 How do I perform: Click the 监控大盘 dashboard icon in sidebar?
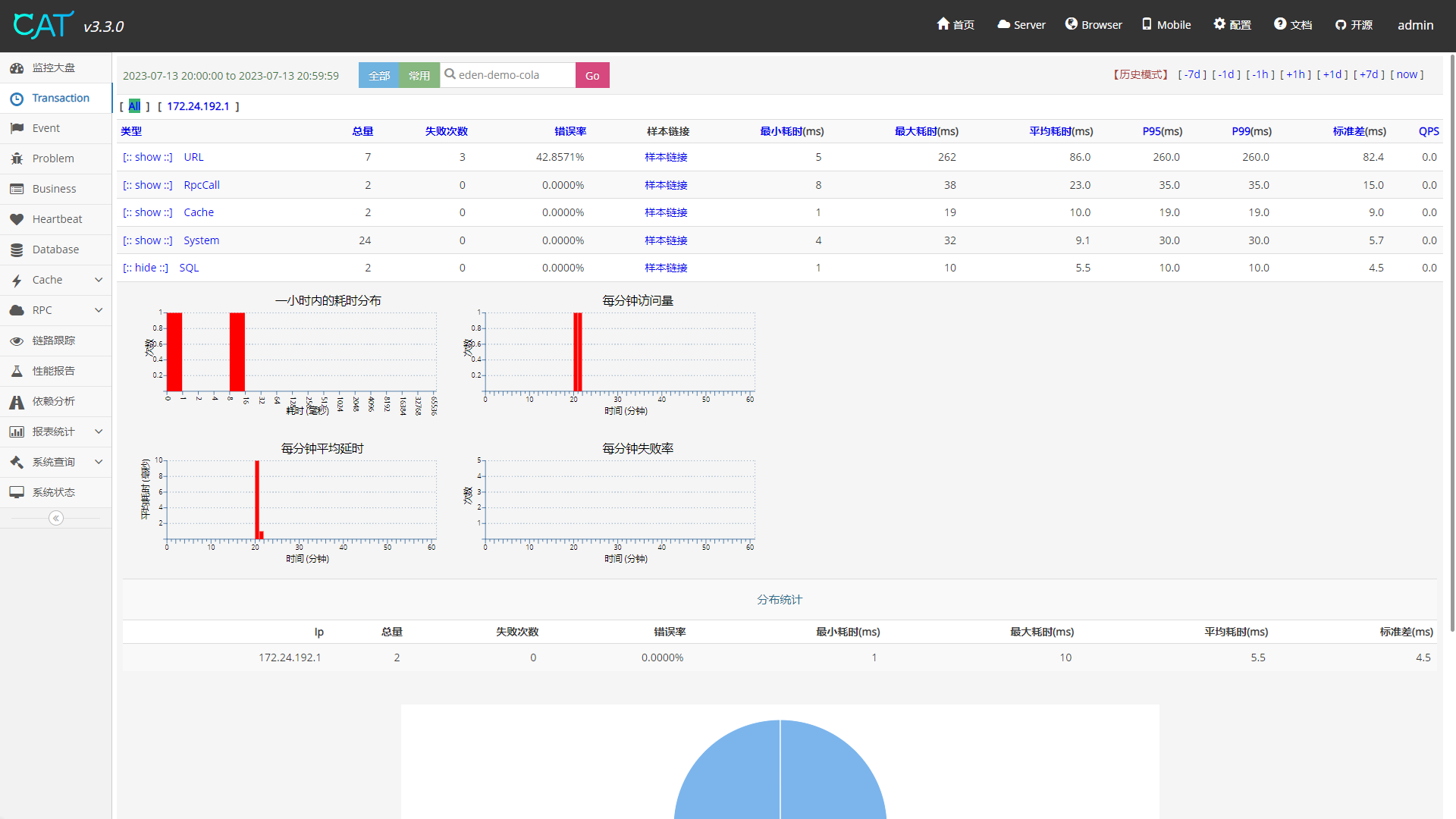[17, 68]
